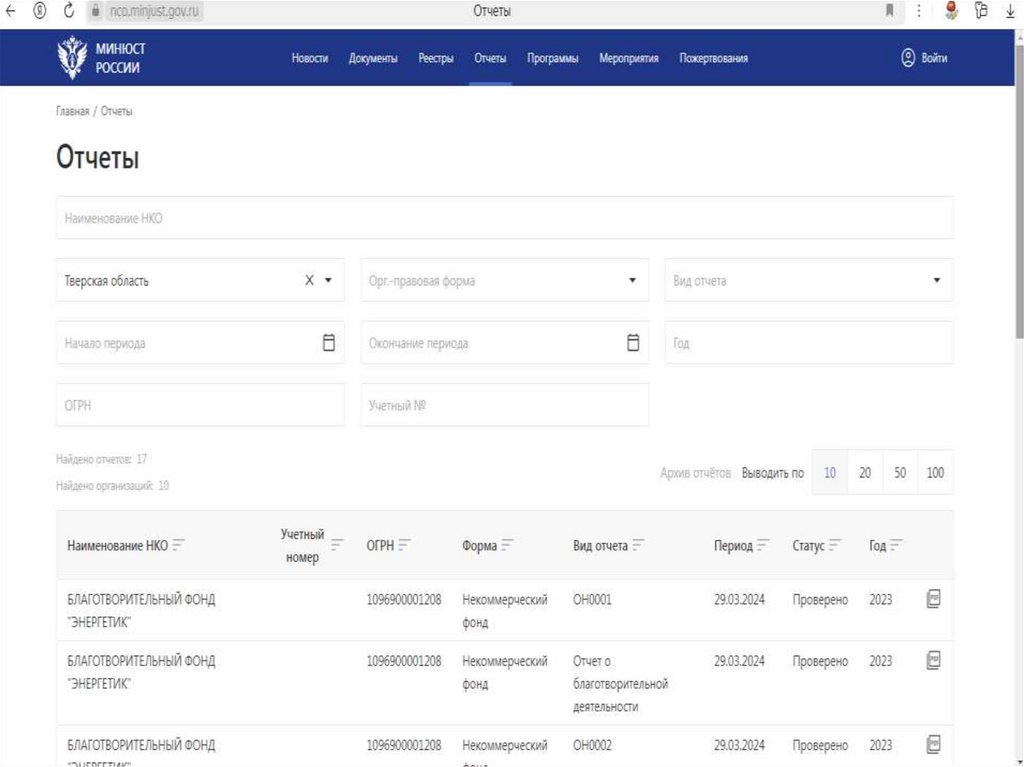Click the Minjust Russia emblem logo
Image resolution: width=1024 pixels, height=767 pixels.
click(72, 57)
